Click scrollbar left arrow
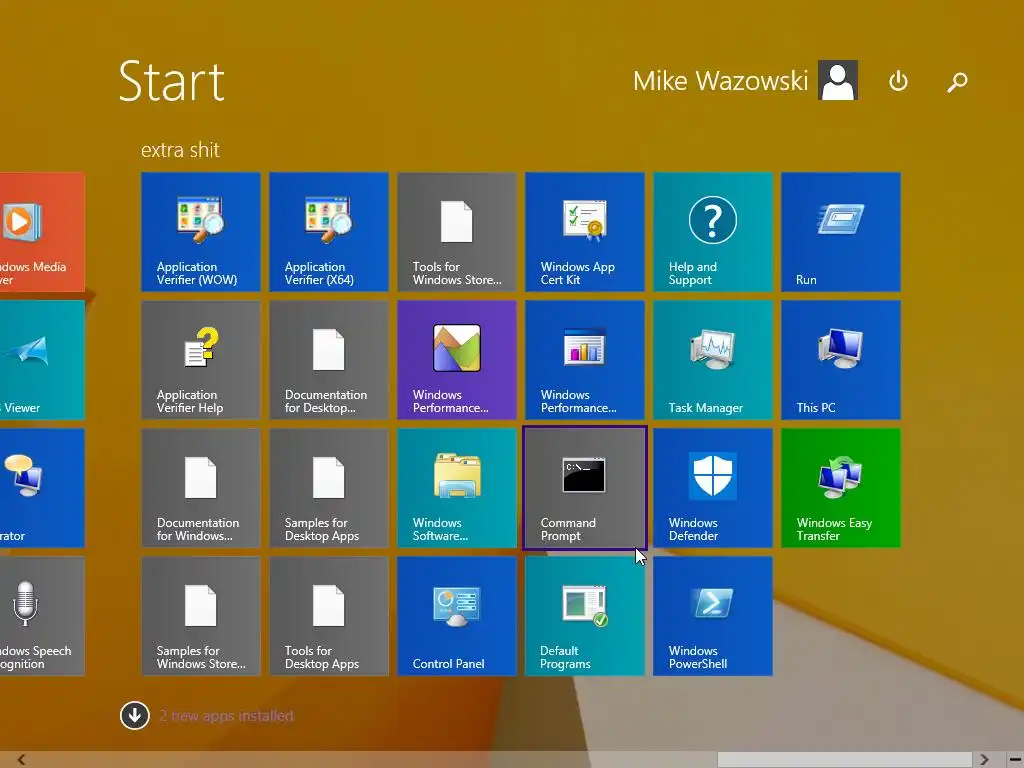The image size is (1024, 768). (22, 760)
